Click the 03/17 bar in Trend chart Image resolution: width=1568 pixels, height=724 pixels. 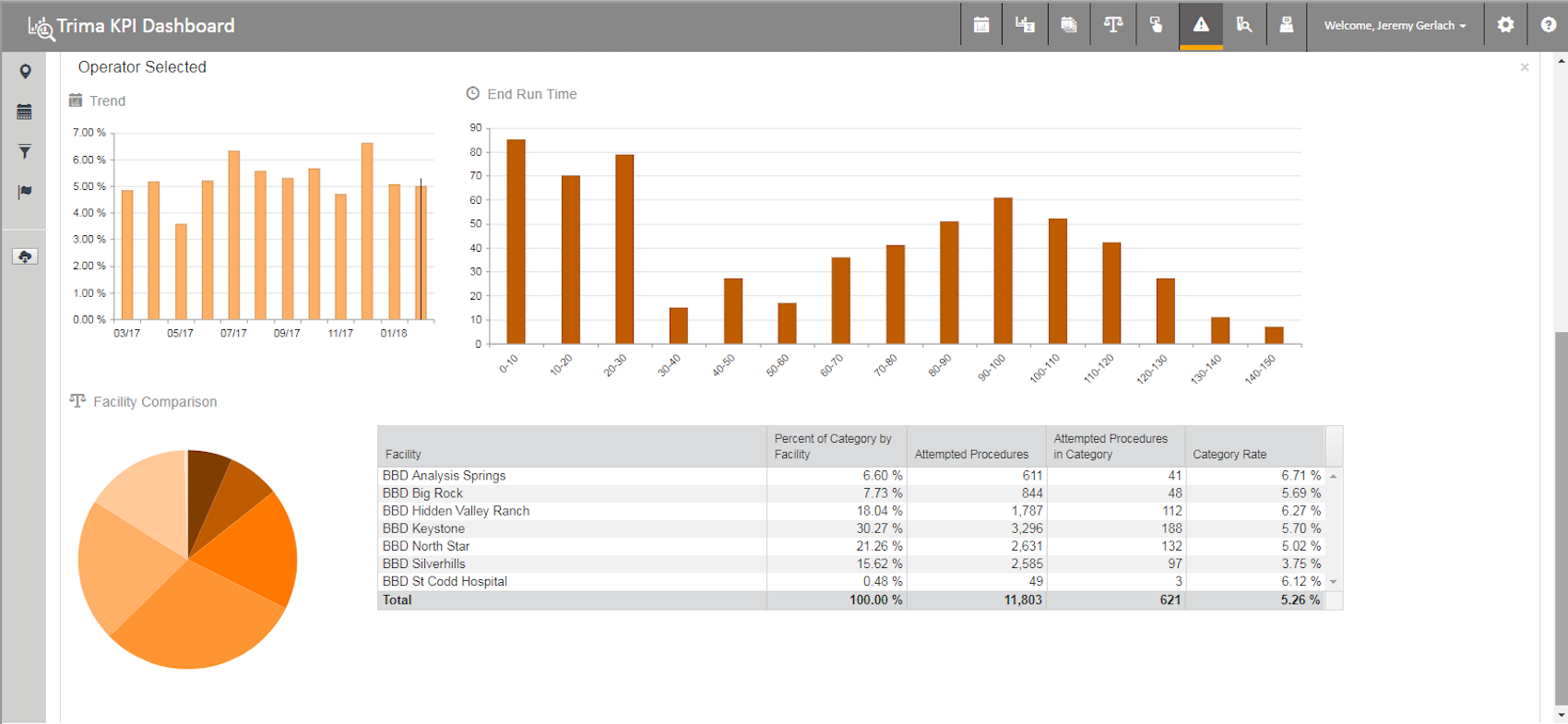tap(127, 255)
